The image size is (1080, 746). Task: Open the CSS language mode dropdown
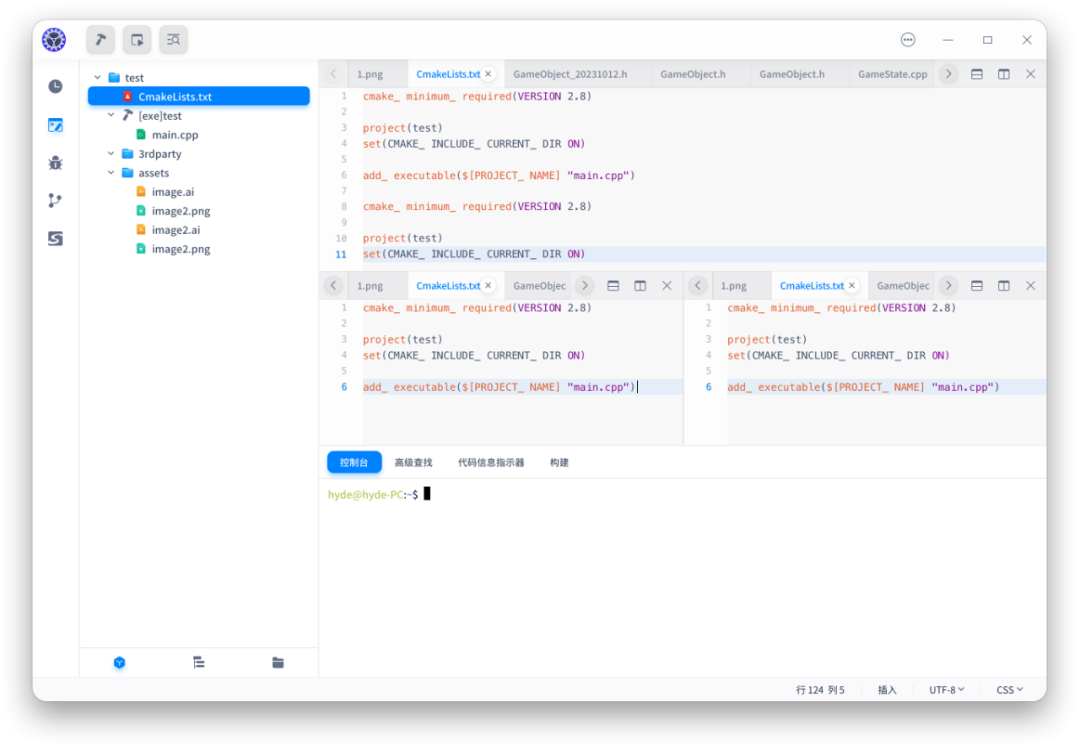pos(1008,689)
